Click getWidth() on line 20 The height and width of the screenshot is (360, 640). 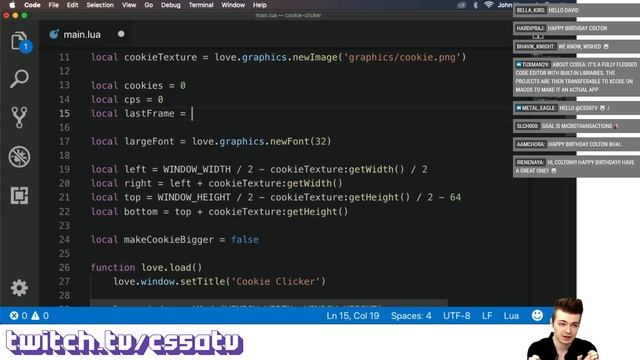(x=315, y=183)
